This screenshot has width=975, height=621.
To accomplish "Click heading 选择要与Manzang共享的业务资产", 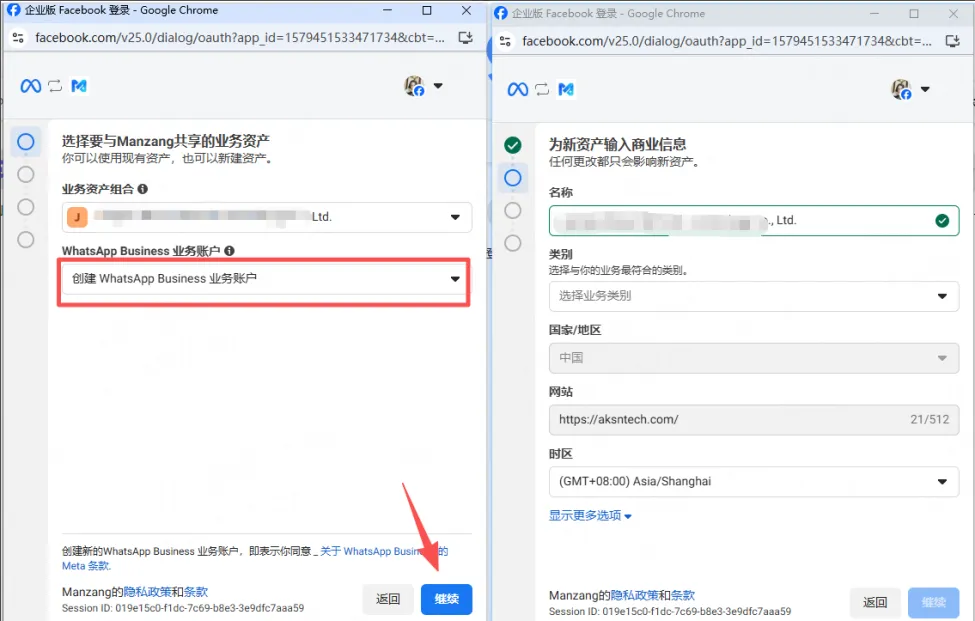I will point(165,141).
